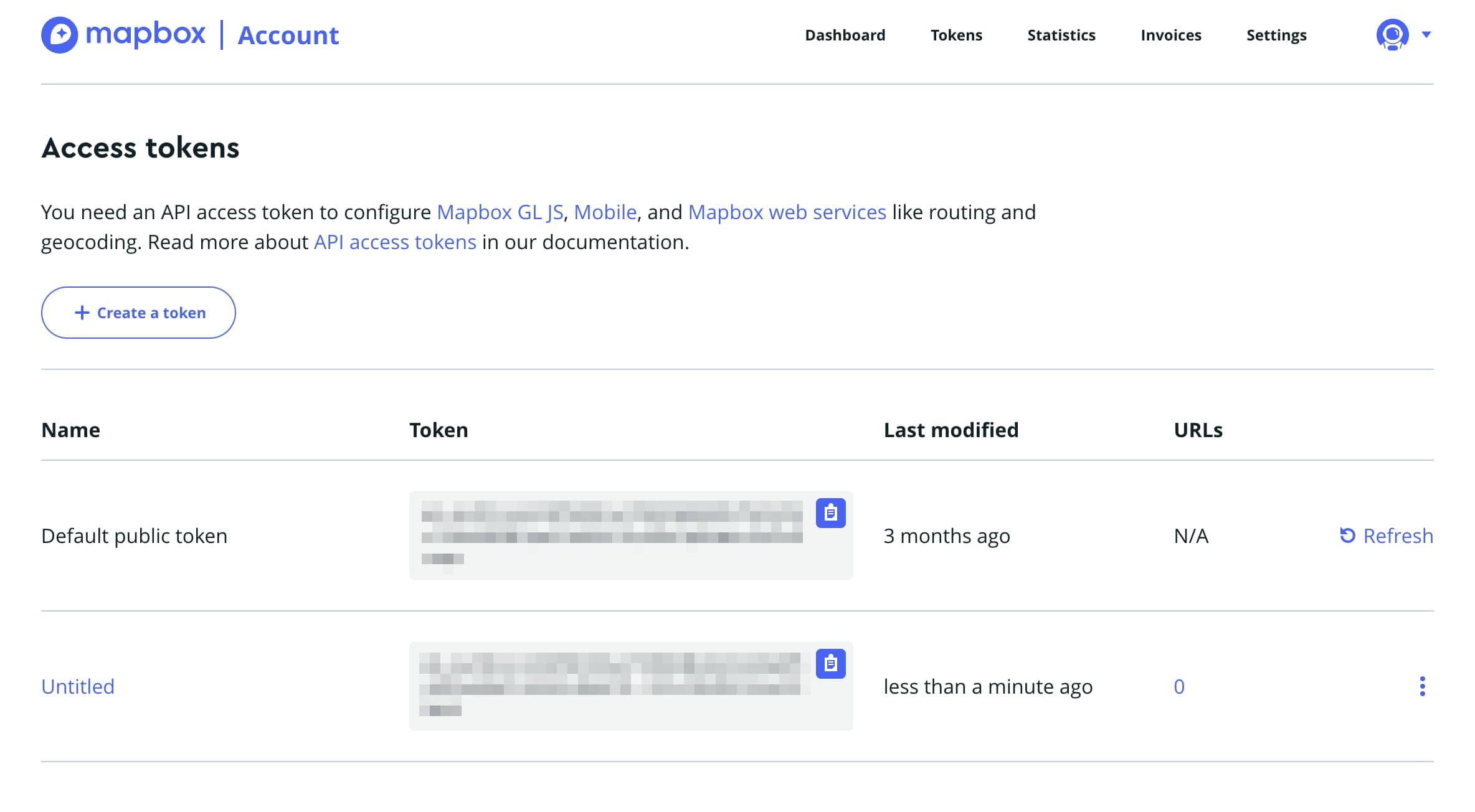Screen dimensions: 1475x812
Task: Go to the Dashboard page
Action: point(845,35)
